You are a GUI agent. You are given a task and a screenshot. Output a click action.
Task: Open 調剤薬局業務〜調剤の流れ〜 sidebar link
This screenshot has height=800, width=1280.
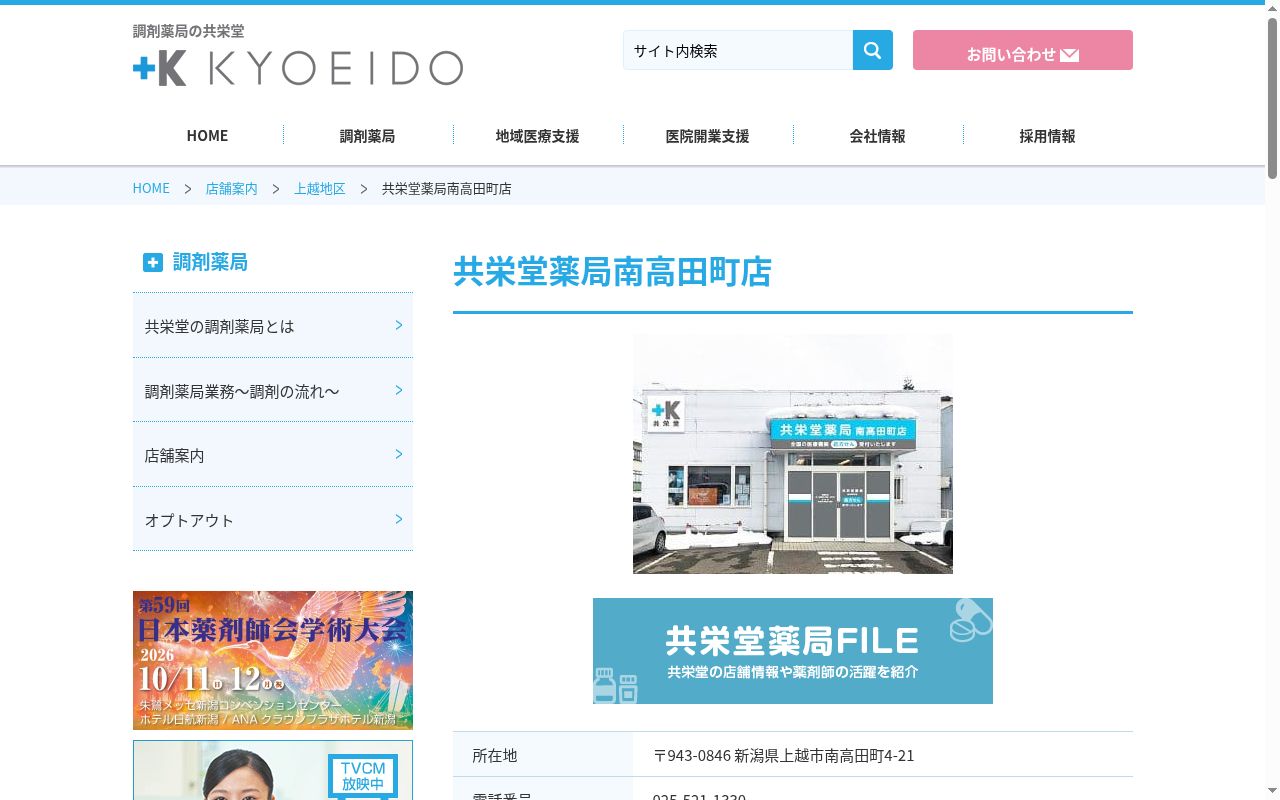coord(273,390)
